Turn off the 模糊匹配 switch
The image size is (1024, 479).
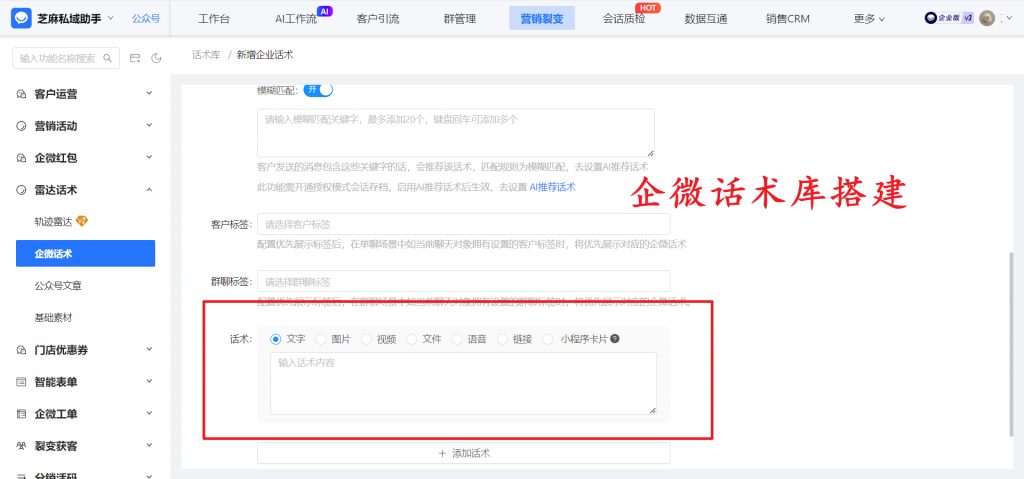pos(319,90)
